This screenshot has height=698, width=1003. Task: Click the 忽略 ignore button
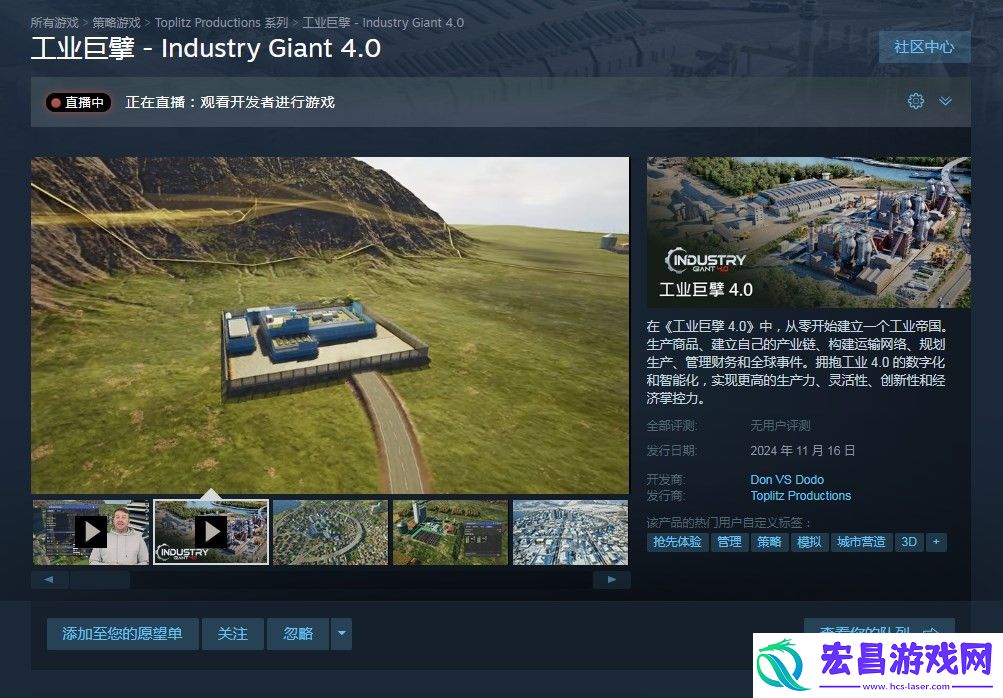[x=298, y=634]
